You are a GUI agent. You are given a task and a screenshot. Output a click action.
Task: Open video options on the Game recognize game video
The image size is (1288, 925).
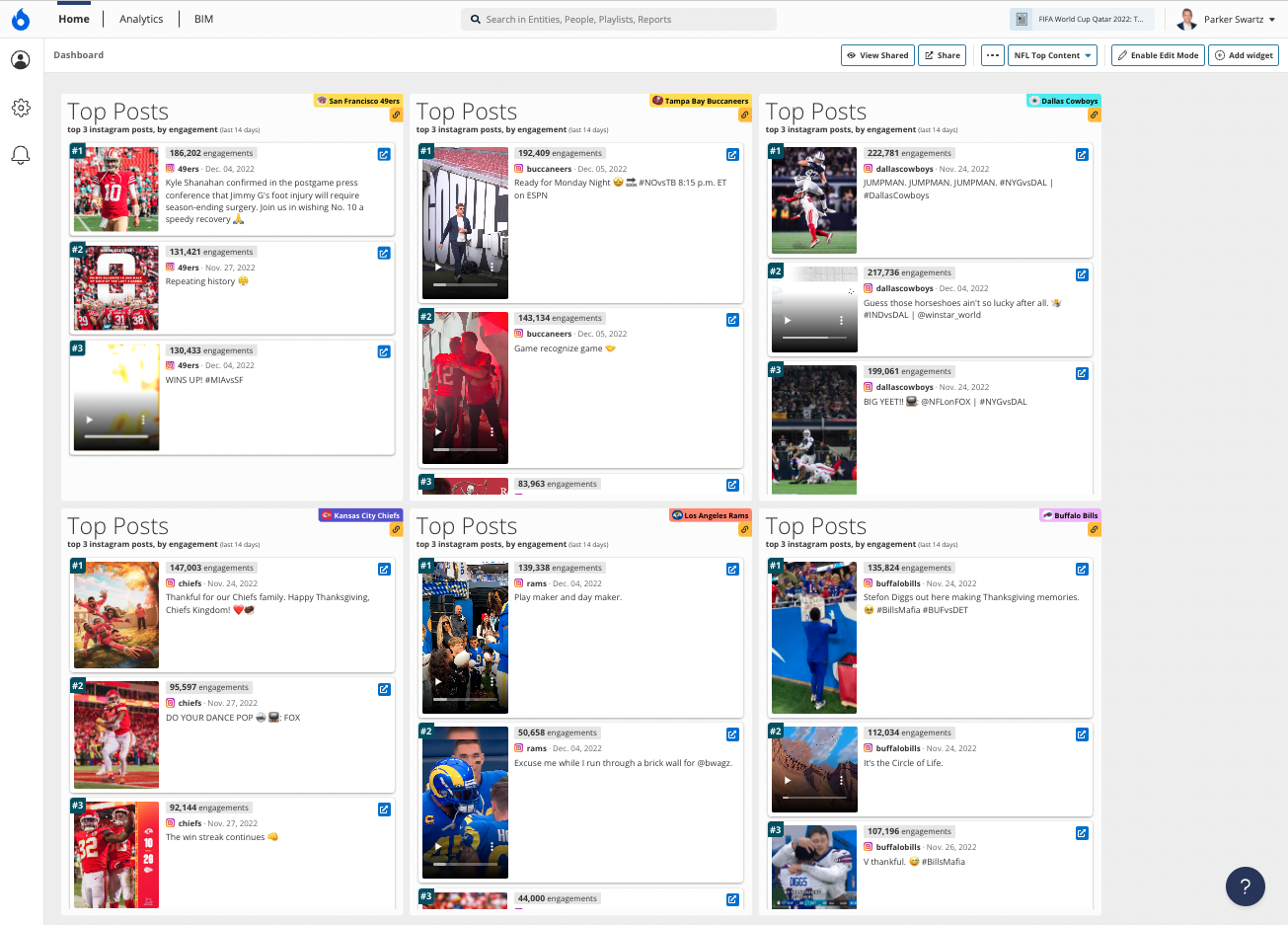click(492, 432)
